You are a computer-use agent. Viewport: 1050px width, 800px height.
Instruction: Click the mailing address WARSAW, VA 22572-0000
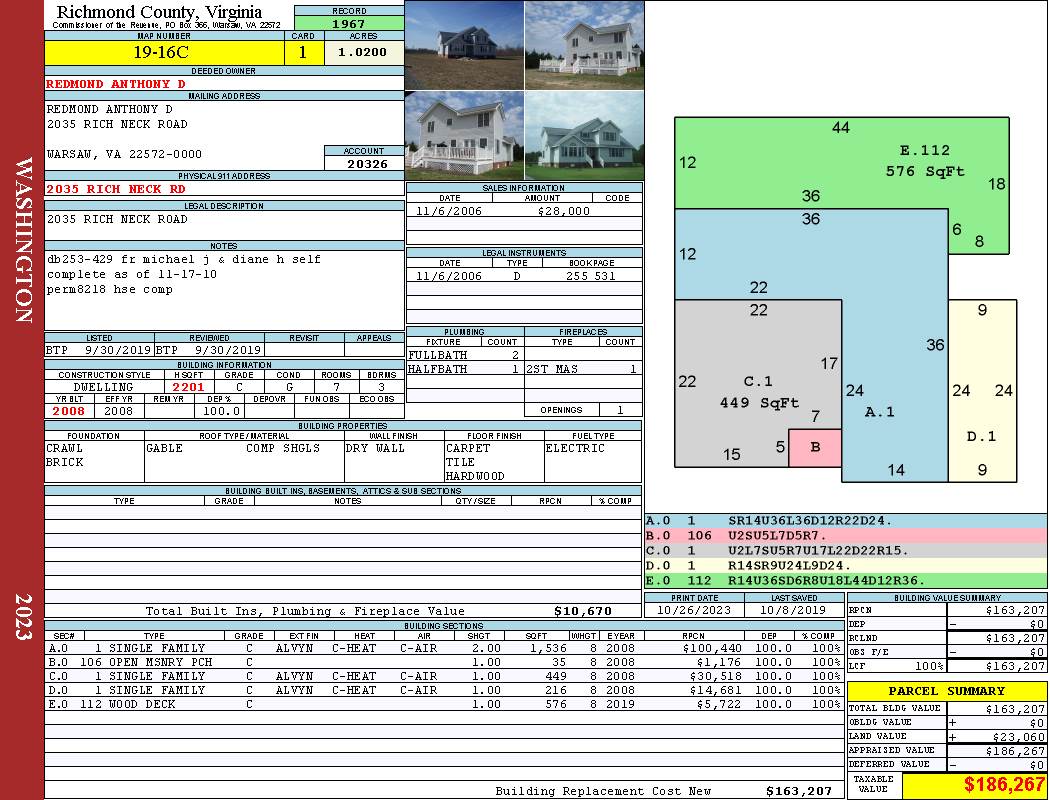[124, 154]
